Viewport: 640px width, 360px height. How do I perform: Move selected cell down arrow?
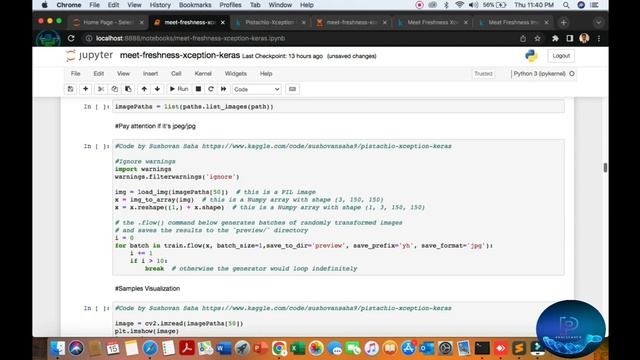coord(157,89)
